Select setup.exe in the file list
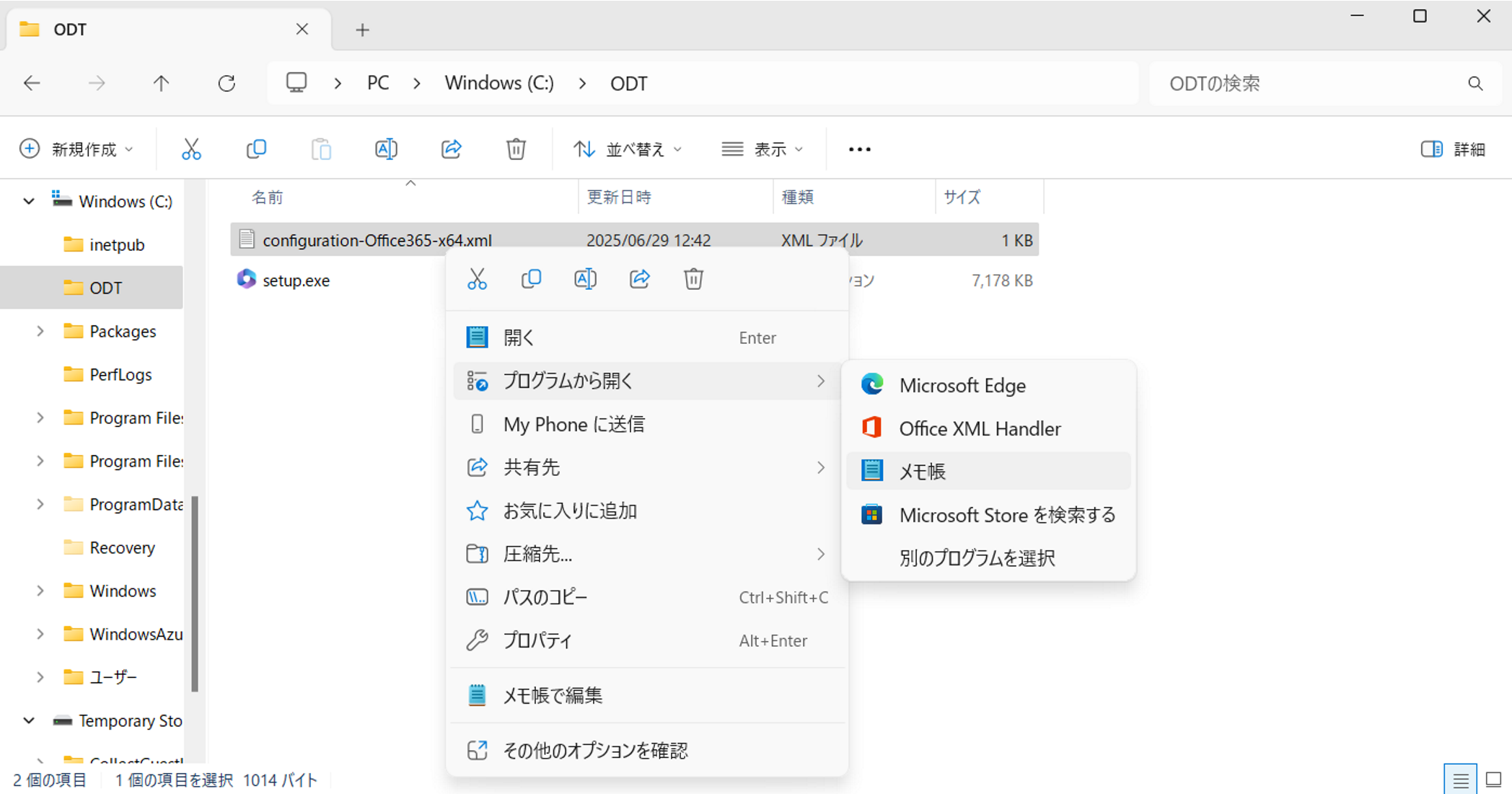 [296, 281]
